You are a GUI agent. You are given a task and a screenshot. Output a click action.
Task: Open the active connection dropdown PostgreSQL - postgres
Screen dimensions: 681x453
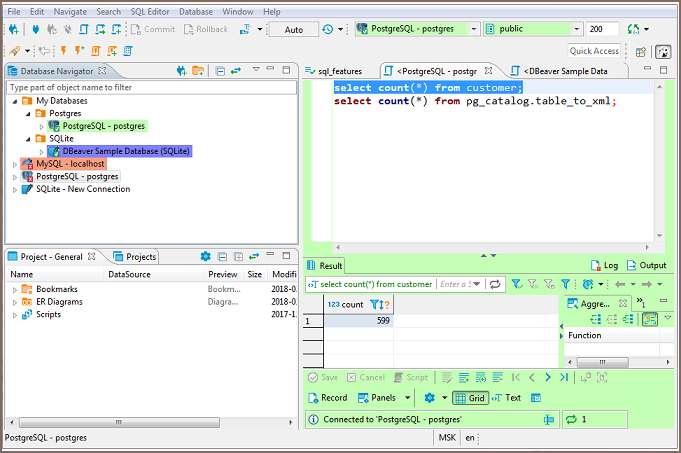coord(416,29)
